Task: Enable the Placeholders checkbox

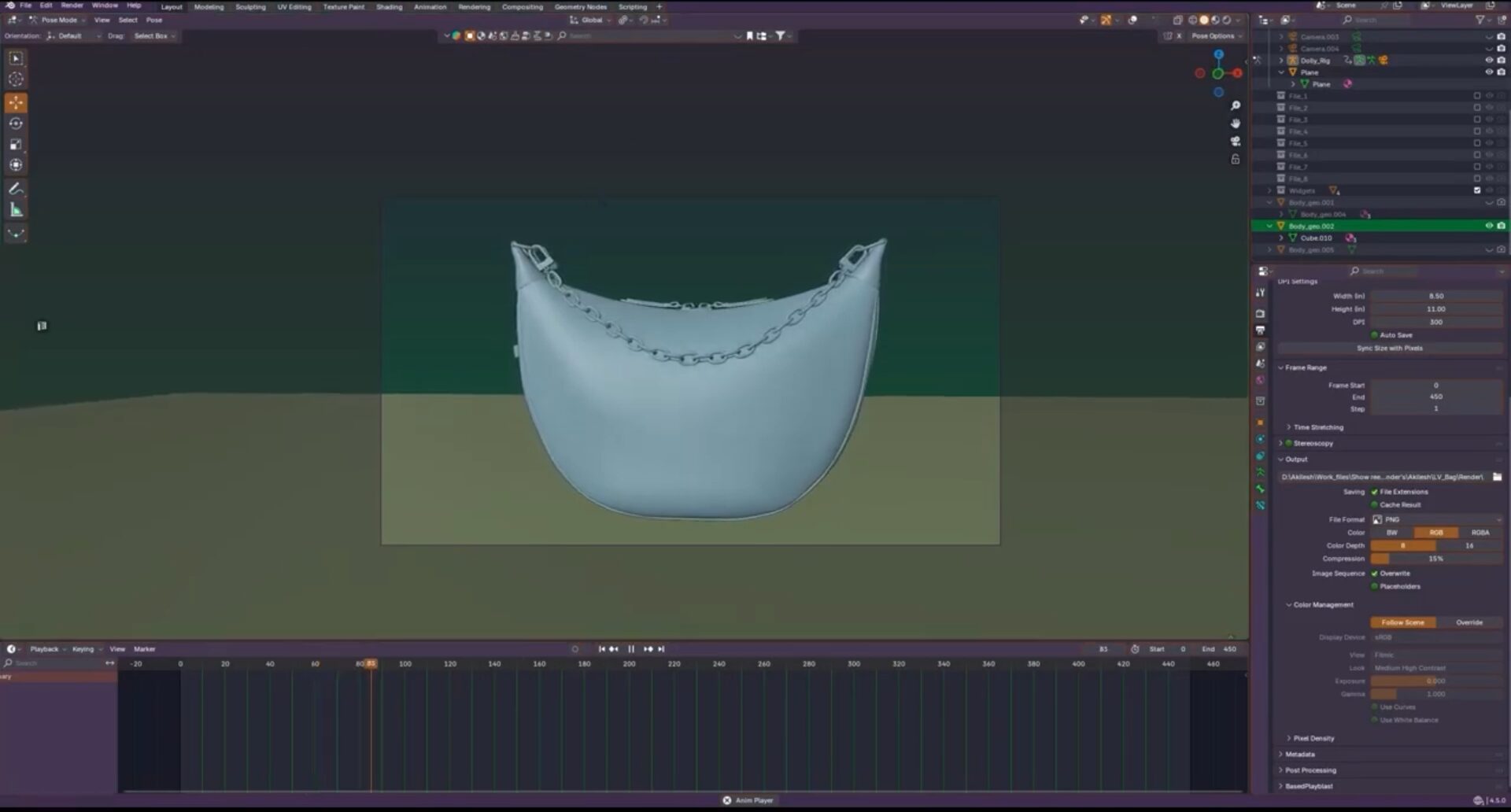Action: pyautogui.click(x=1375, y=586)
